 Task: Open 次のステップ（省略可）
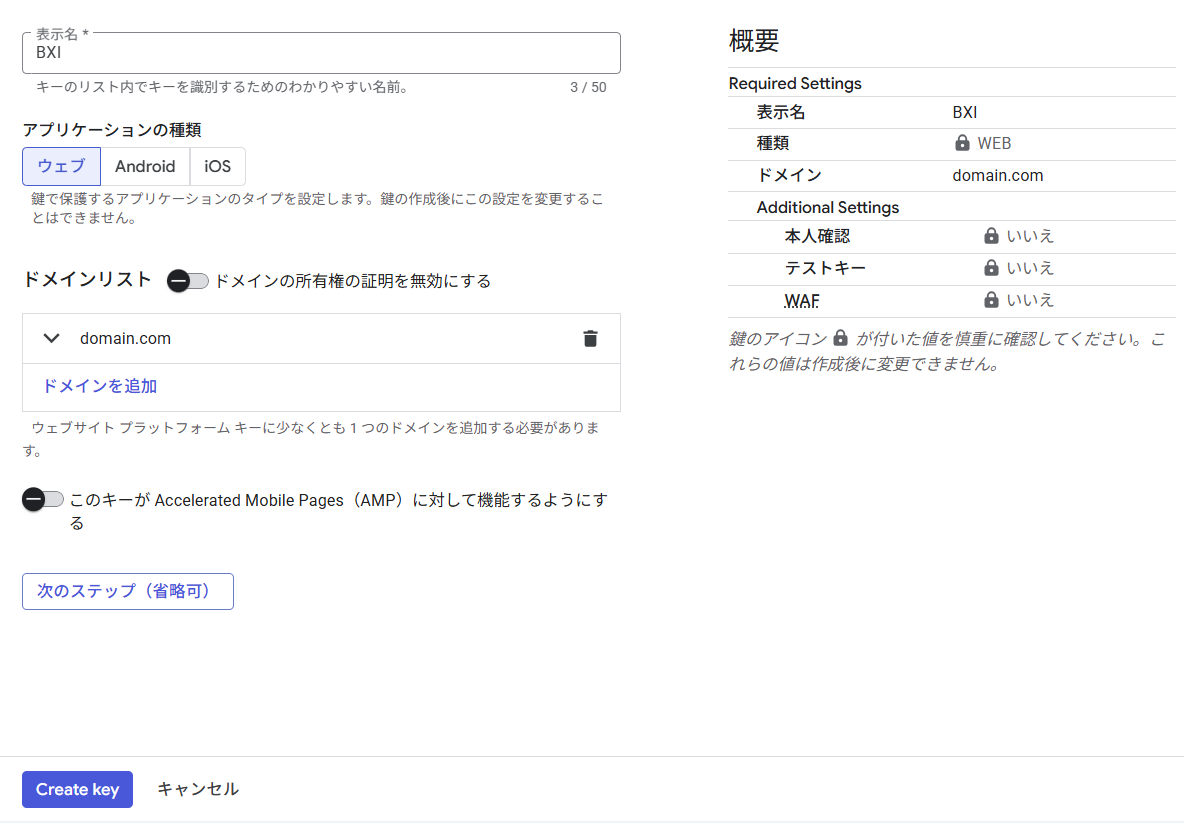(128, 591)
